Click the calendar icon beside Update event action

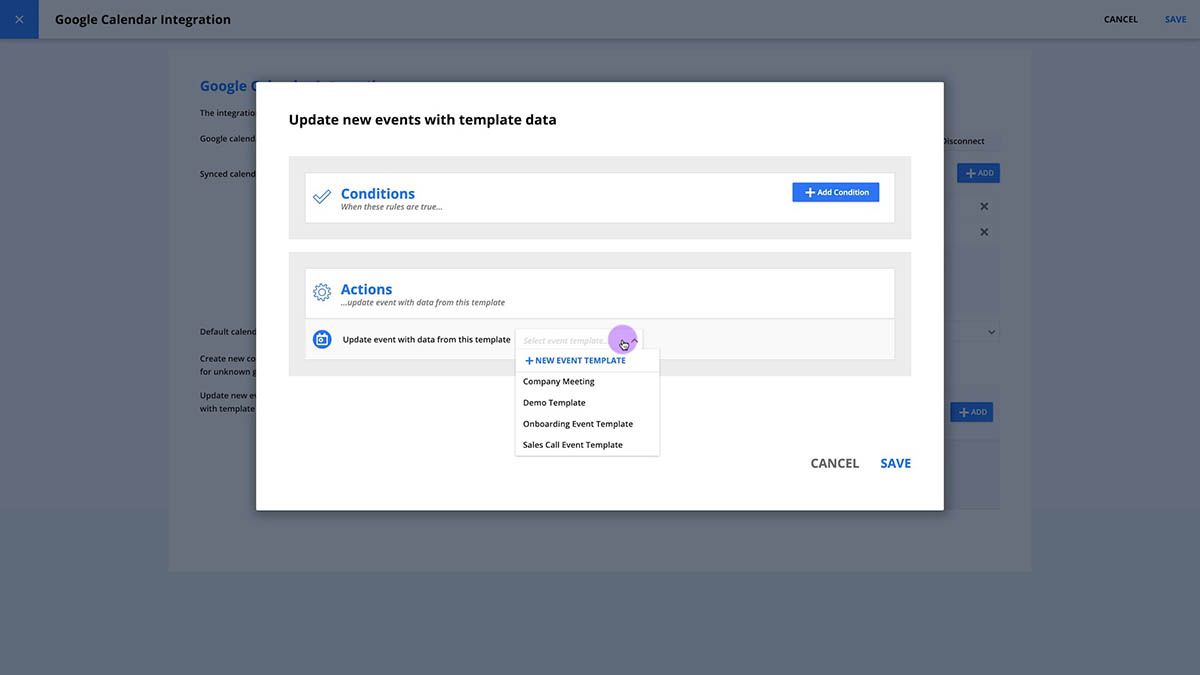tap(322, 339)
